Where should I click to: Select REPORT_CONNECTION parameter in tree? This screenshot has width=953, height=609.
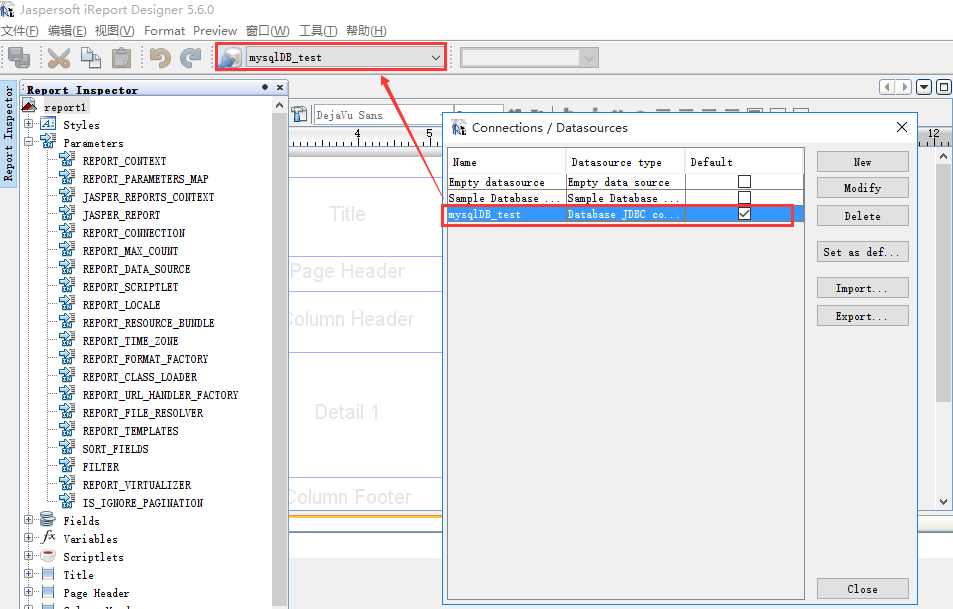(x=134, y=233)
